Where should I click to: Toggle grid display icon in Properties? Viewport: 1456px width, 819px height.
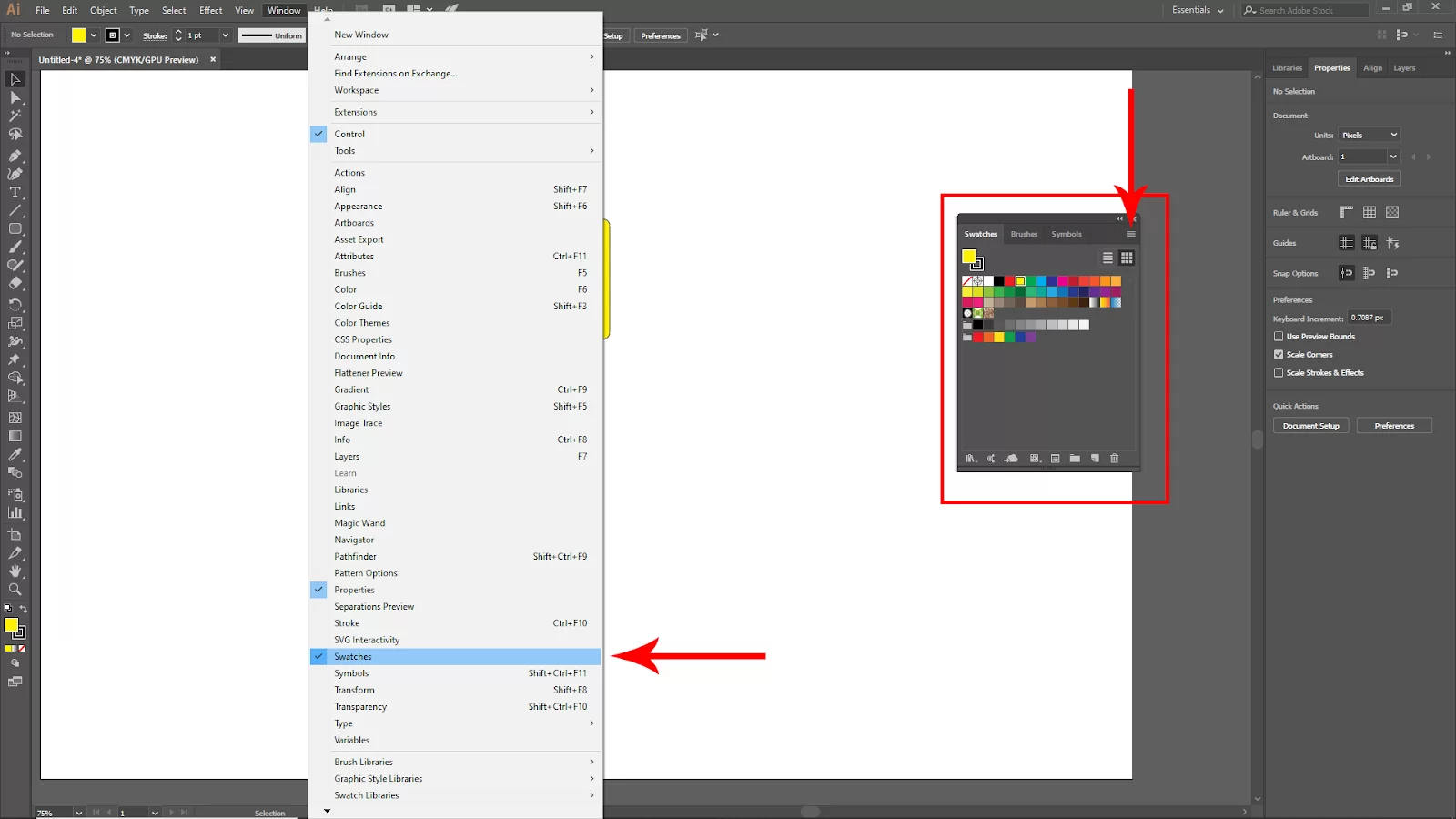point(1370,212)
